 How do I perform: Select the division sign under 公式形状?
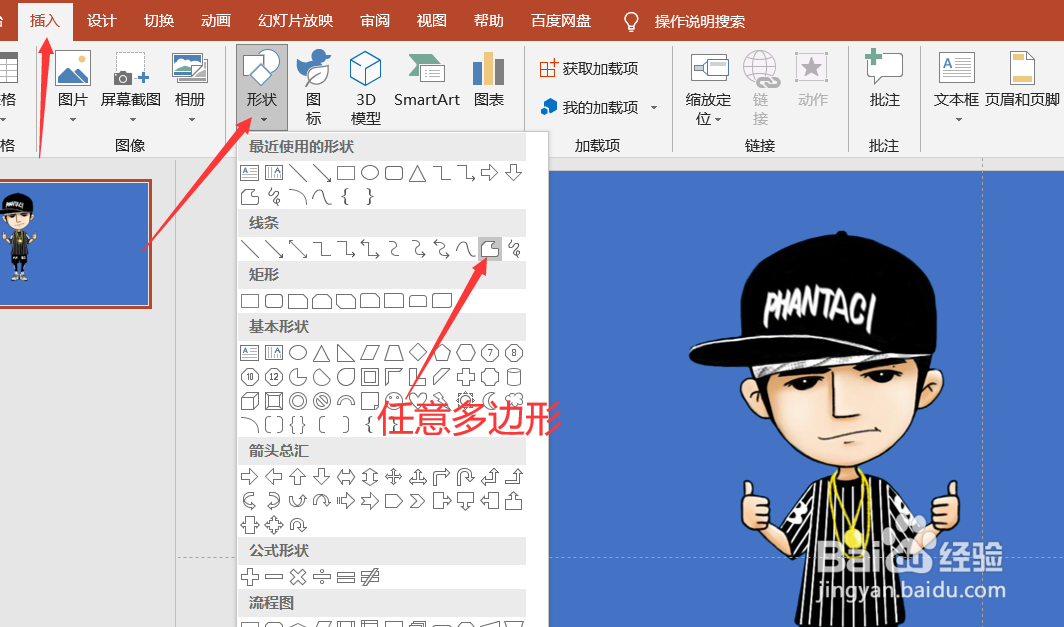click(322, 577)
